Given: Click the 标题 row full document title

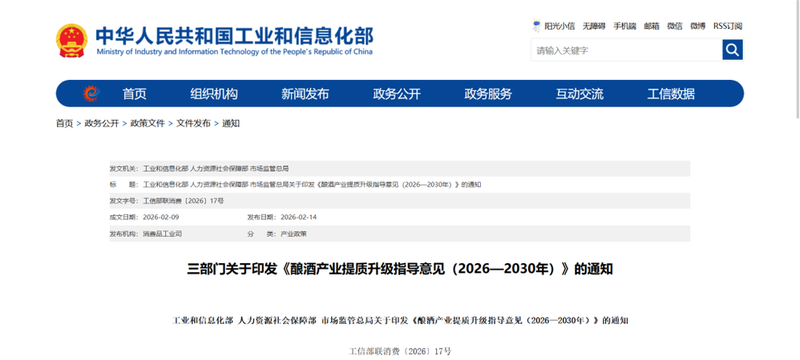Looking at the screenshot, I should (x=312, y=185).
